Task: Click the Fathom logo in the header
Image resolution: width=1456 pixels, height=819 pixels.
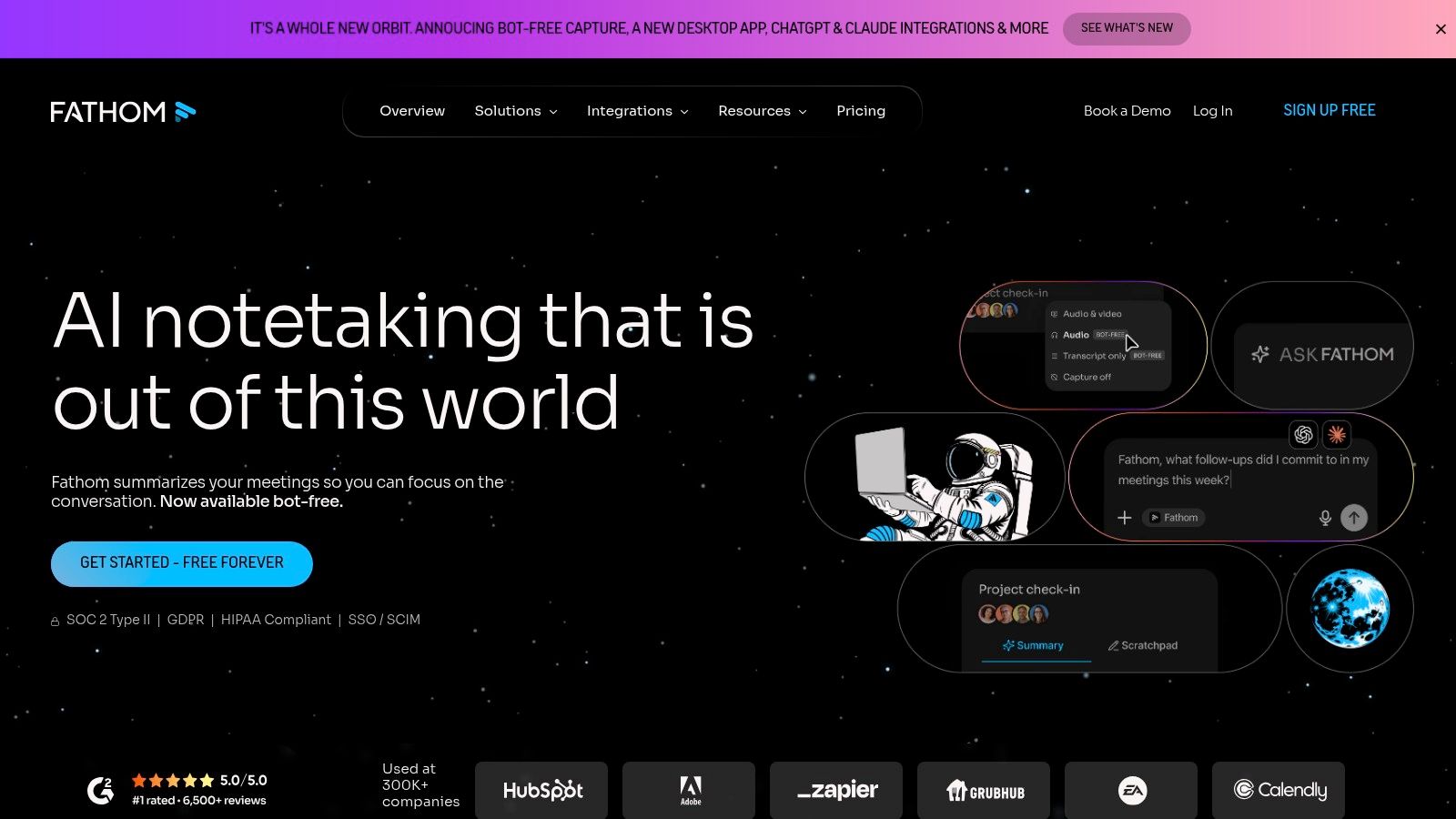Action: 123,111
